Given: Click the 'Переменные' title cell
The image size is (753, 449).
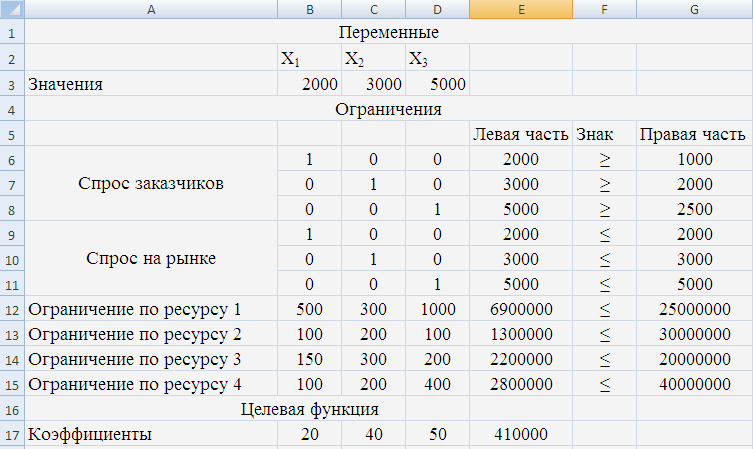Looking at the screenshot, I should pyautogui.click(x=389, y=32).
